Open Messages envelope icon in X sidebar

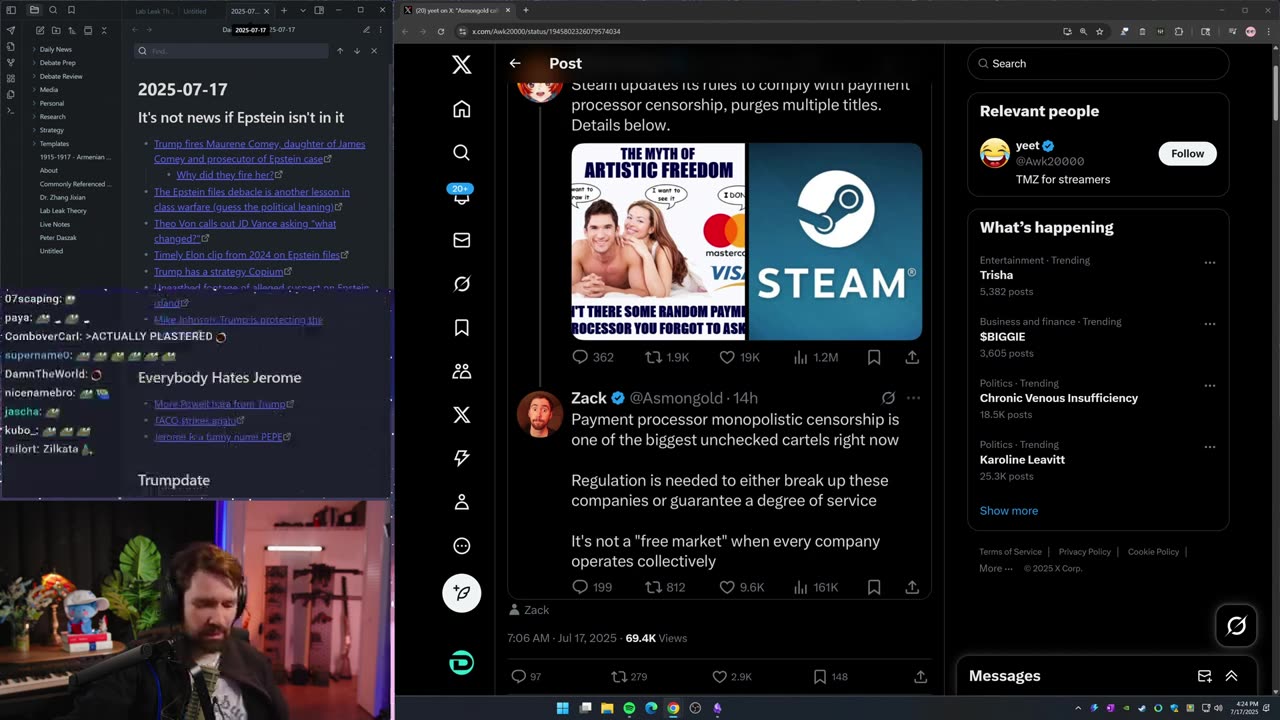[461, 240]
